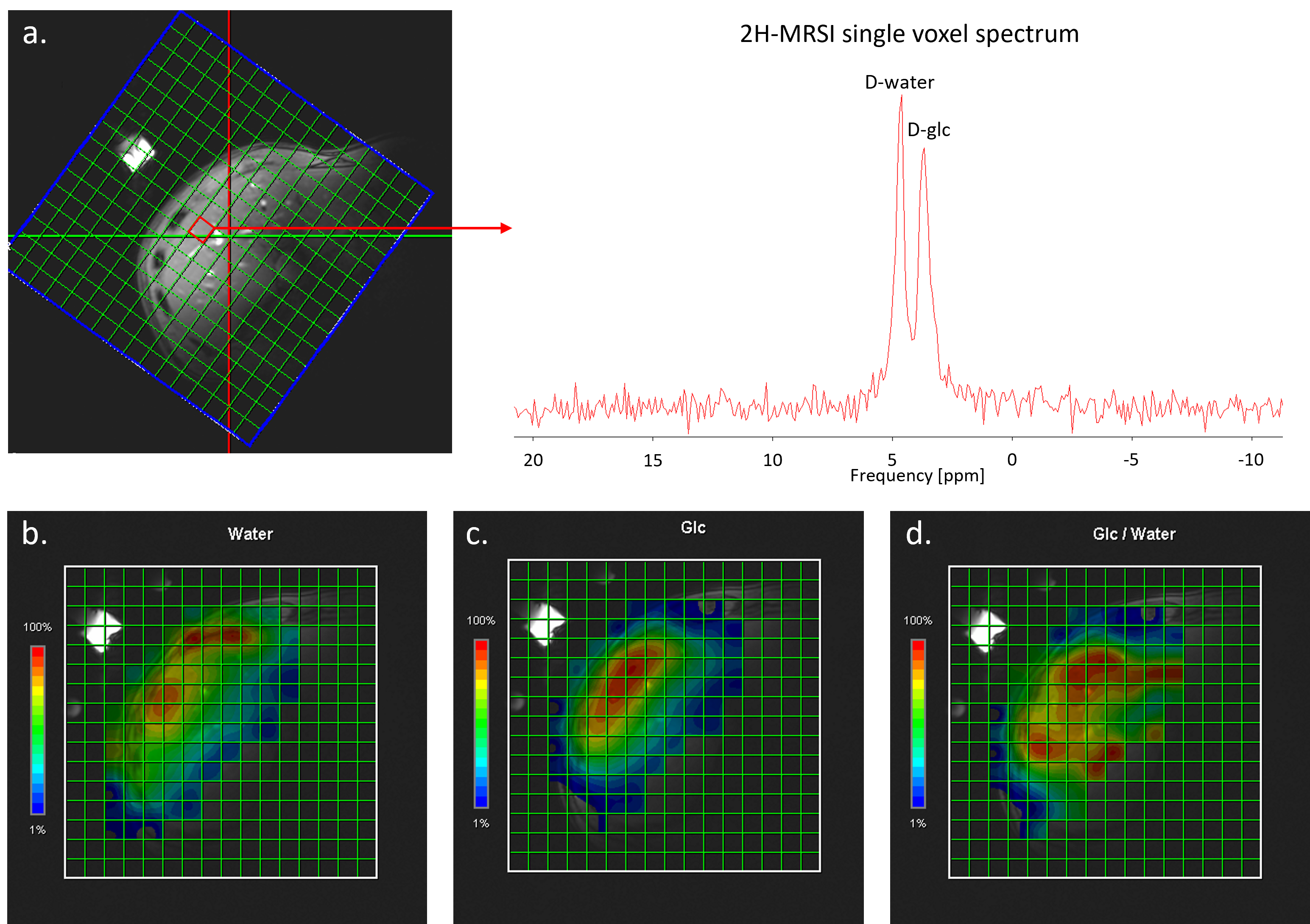
Task: Click the Water map title
Action: pyautogui.click(x=250, y=534)
